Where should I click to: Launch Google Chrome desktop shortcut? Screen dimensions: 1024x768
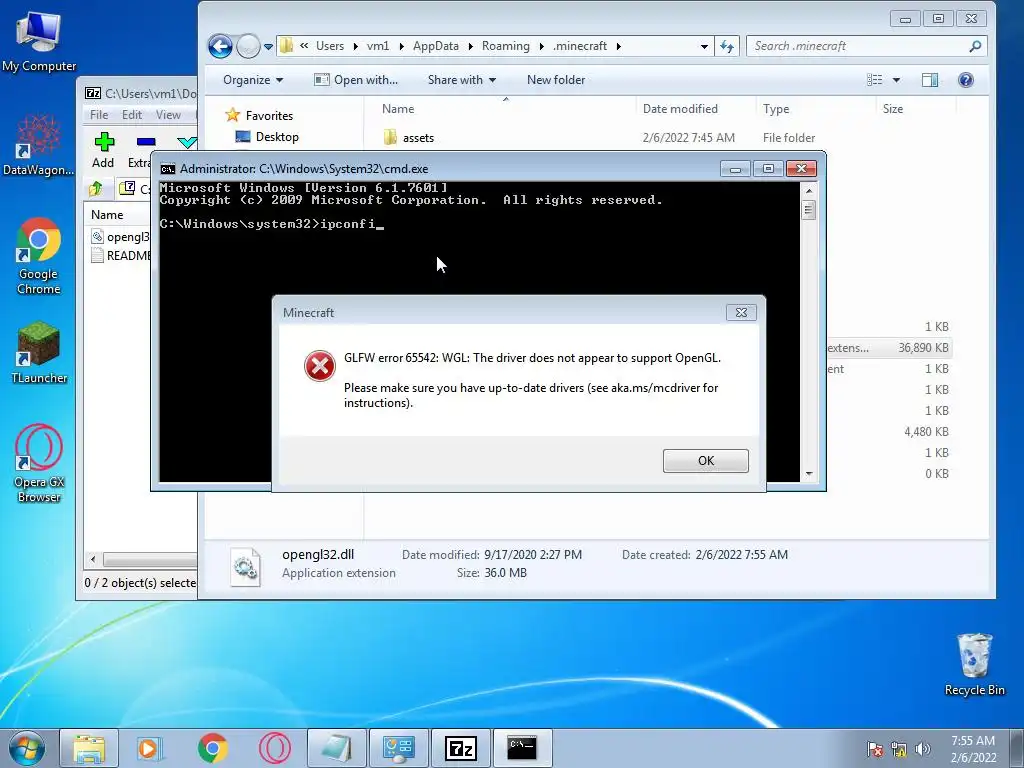point(39,256)
